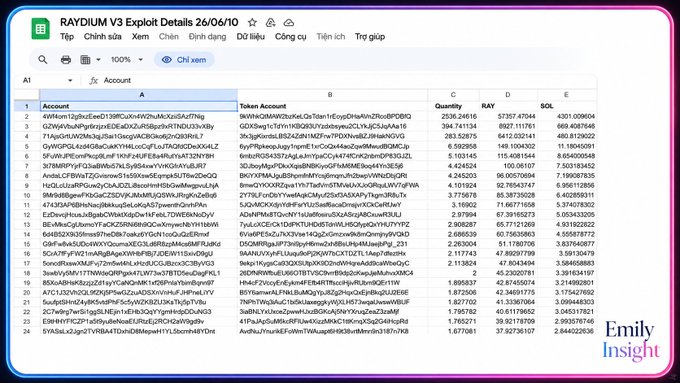
Task: Select row 12 header
Action: point(27,215)
